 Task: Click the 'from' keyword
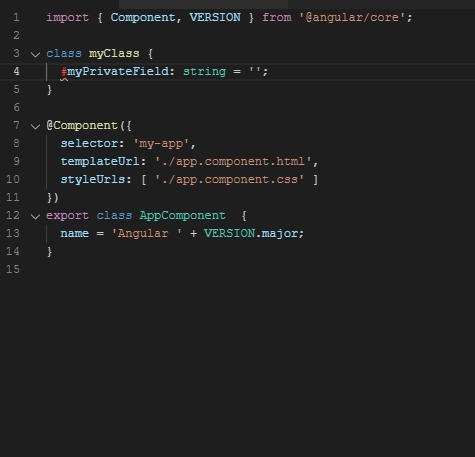click(x=277, y=17)
